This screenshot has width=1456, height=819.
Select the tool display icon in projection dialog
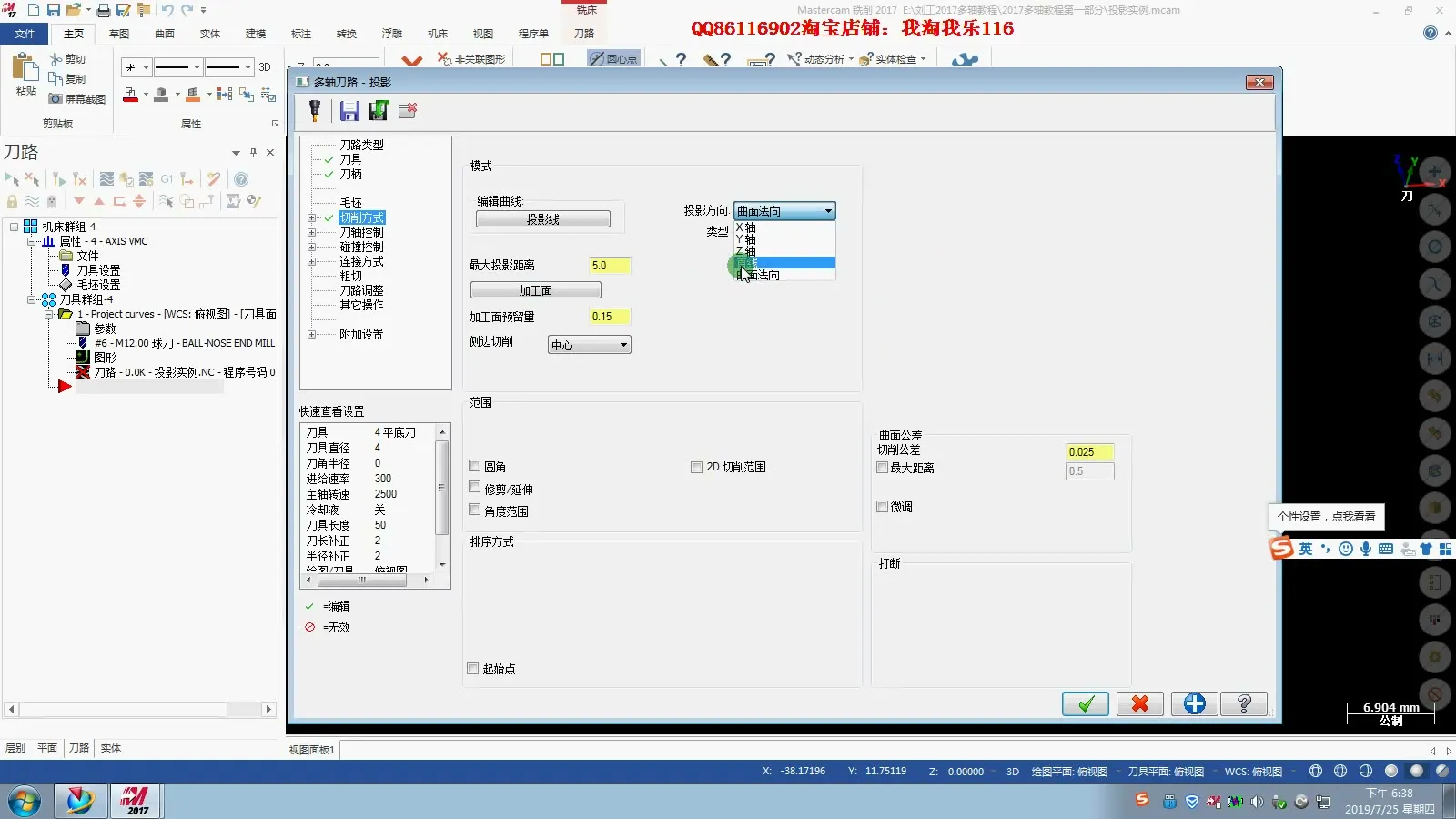tap(314, 111)
